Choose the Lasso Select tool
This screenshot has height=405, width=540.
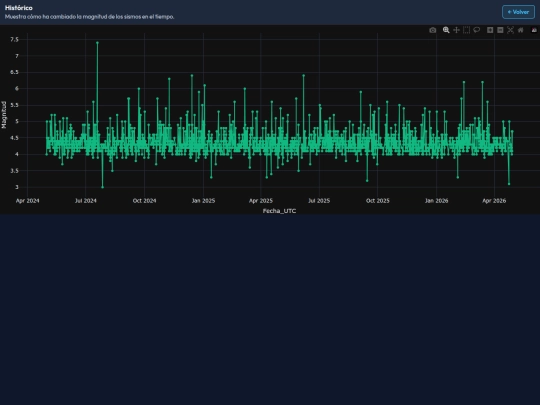point(477,30)
